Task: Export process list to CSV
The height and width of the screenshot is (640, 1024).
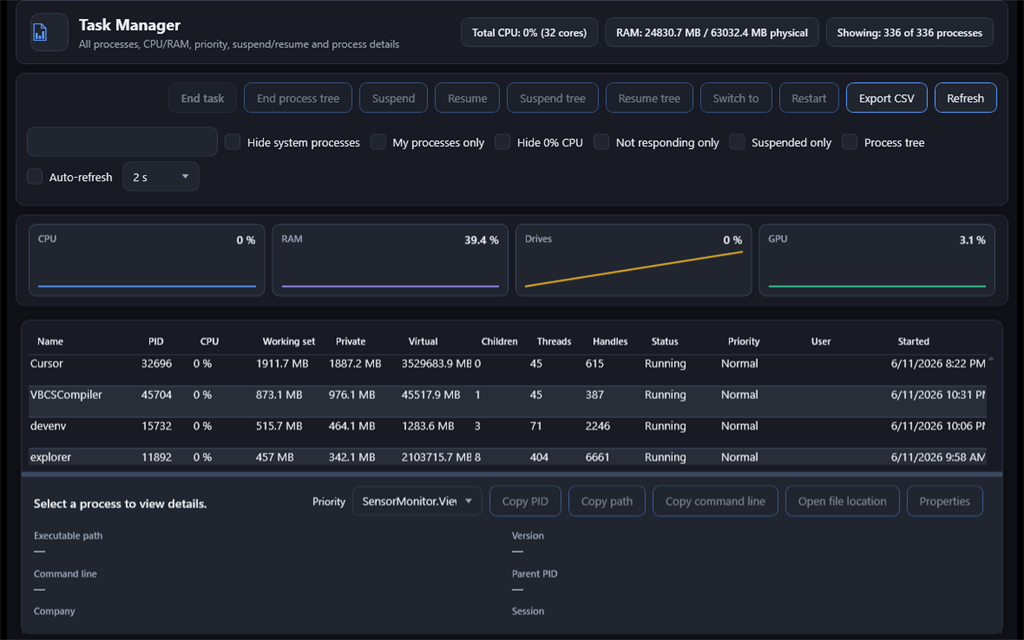Action: pyautogui.click(x=886, y=98)
